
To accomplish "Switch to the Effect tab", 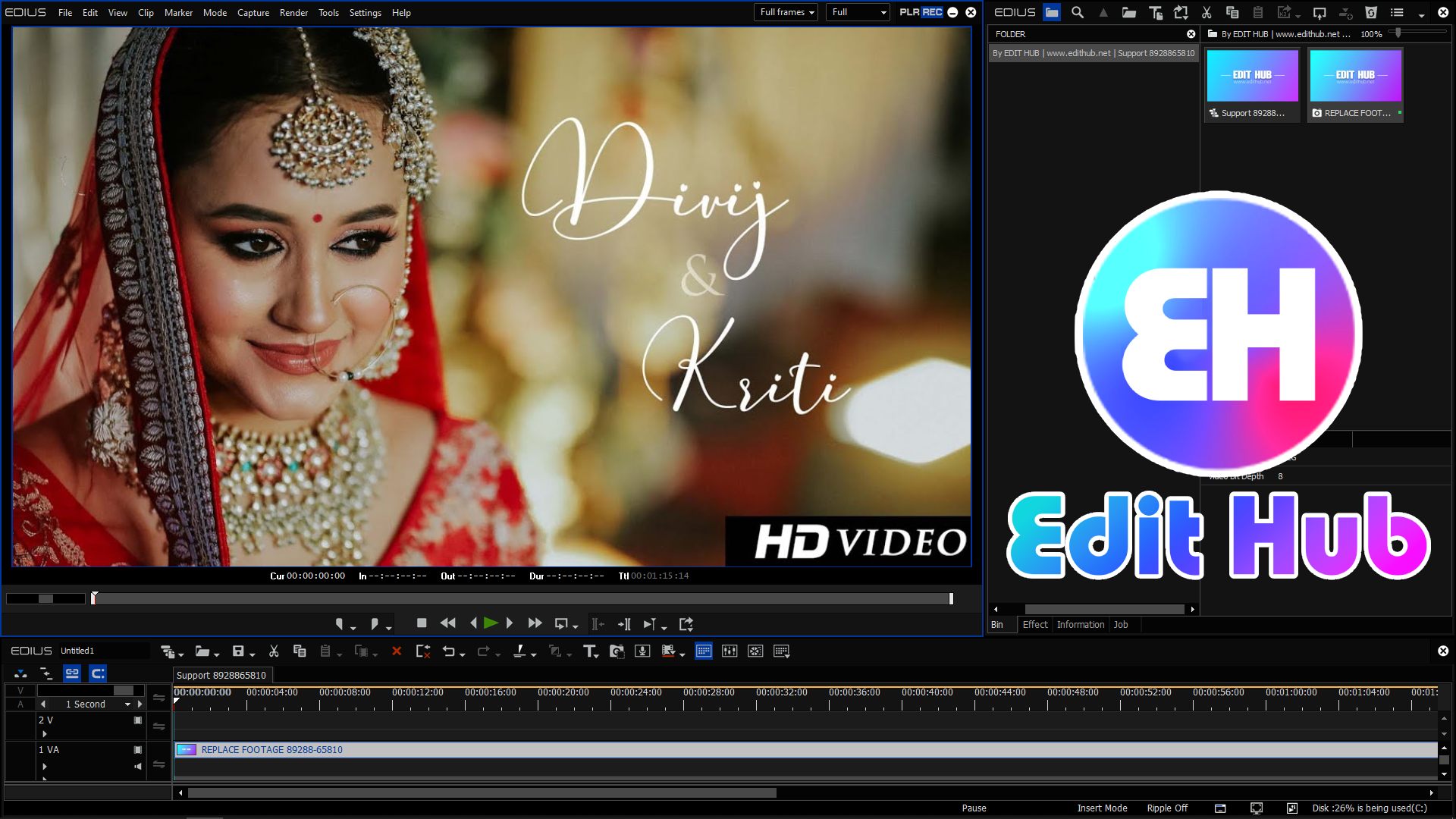I will click(1034, 625).
